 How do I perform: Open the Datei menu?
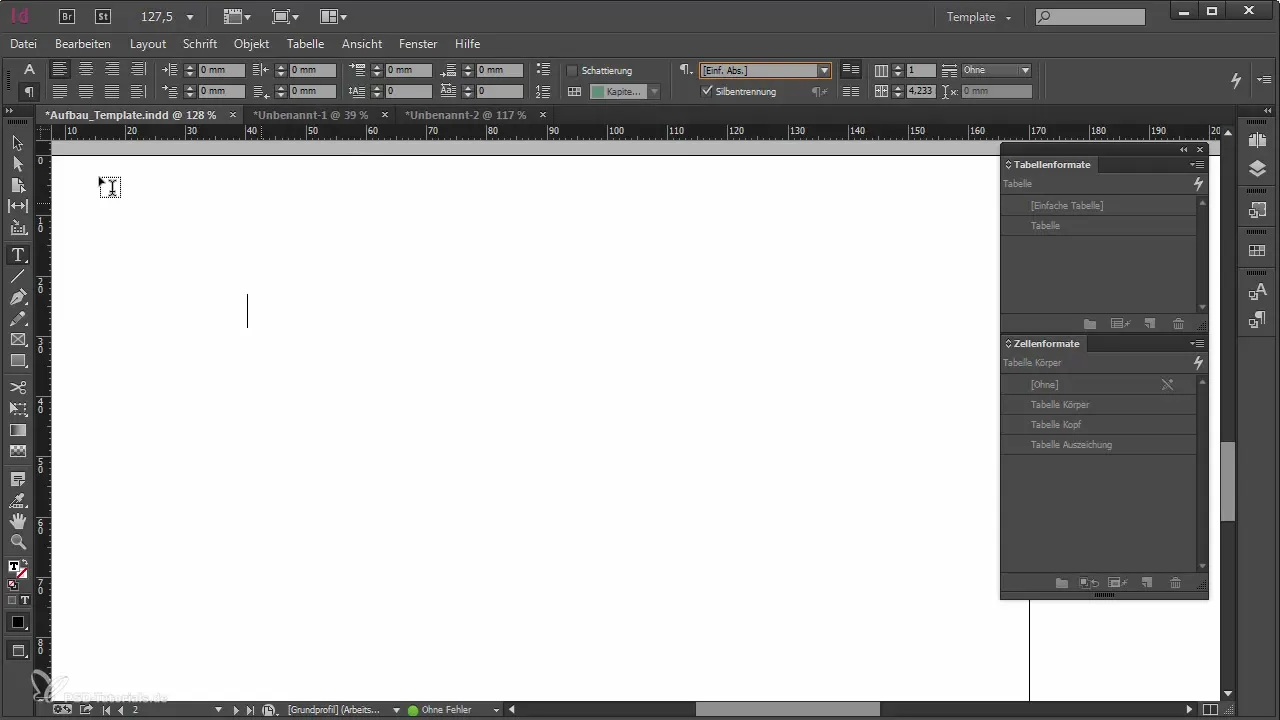23,44
